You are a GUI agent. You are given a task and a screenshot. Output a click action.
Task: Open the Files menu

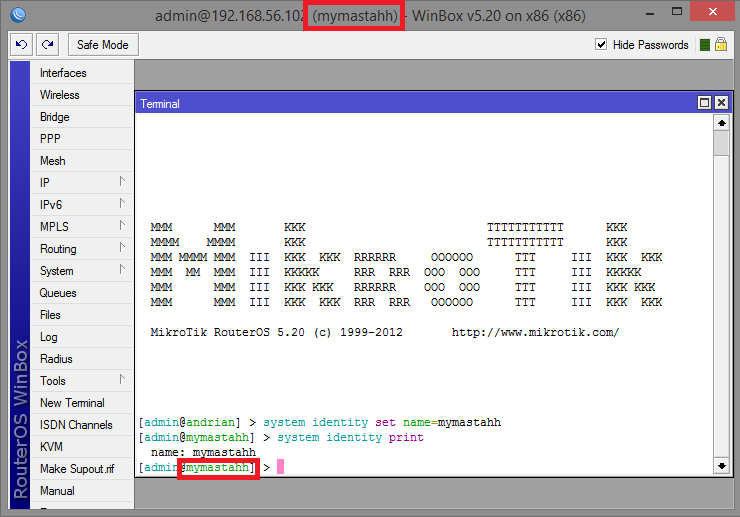pyautogui.click(x=82, y=315)
